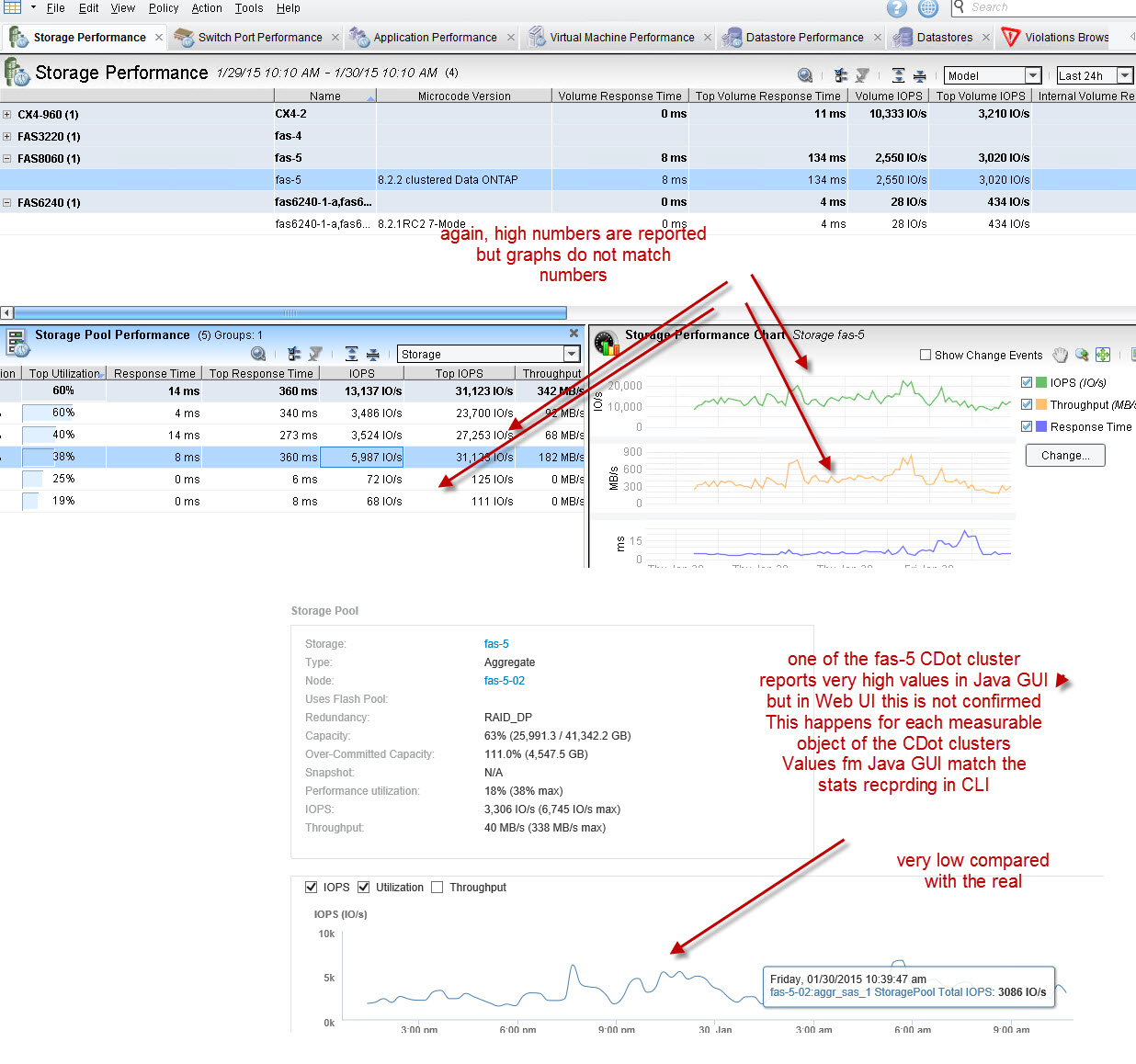Click the Virtual Machine Performance tab icon

click(537, 37)
